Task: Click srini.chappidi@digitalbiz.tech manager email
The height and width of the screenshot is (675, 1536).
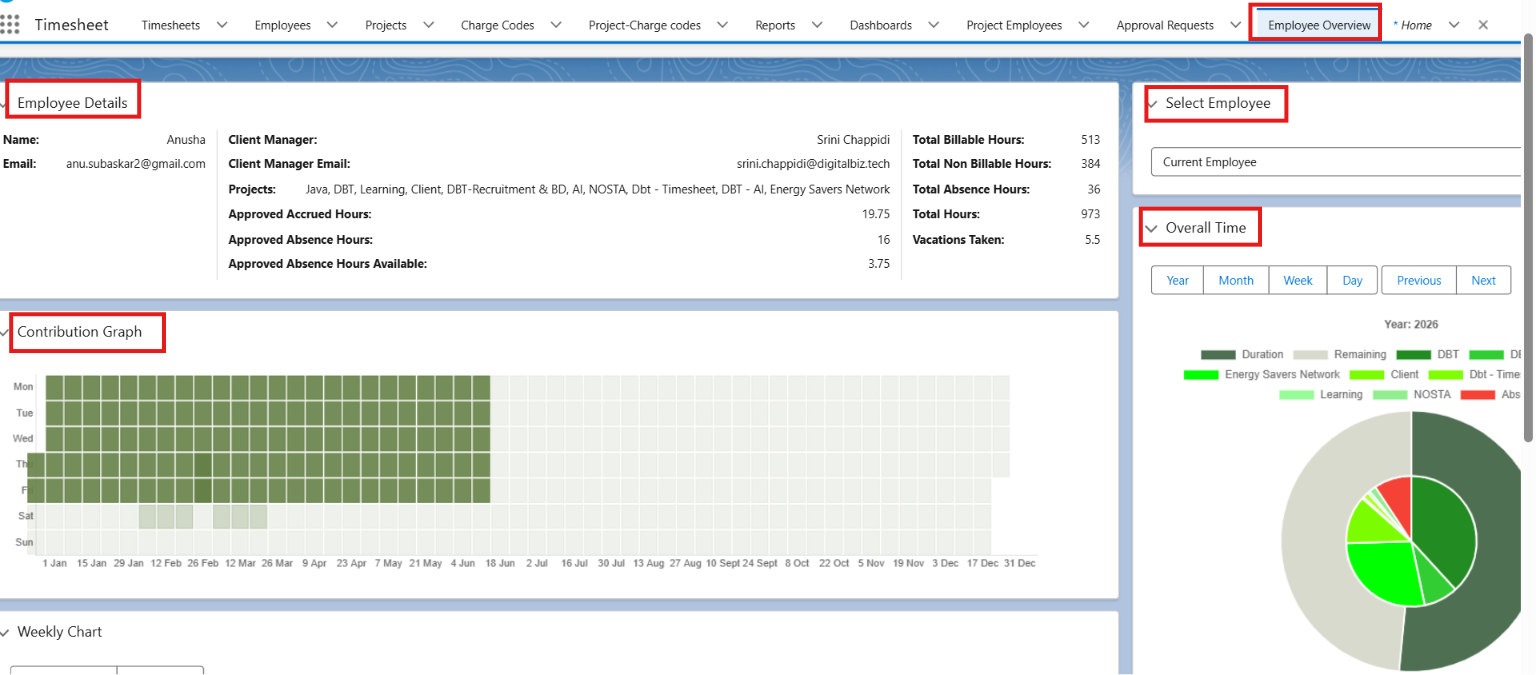Action: (813, 164)
